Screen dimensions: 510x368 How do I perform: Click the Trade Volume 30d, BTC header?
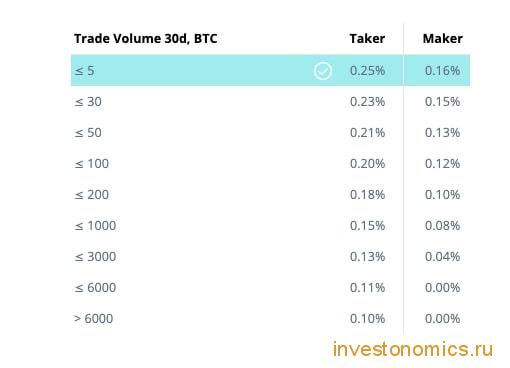coord(146,39)
